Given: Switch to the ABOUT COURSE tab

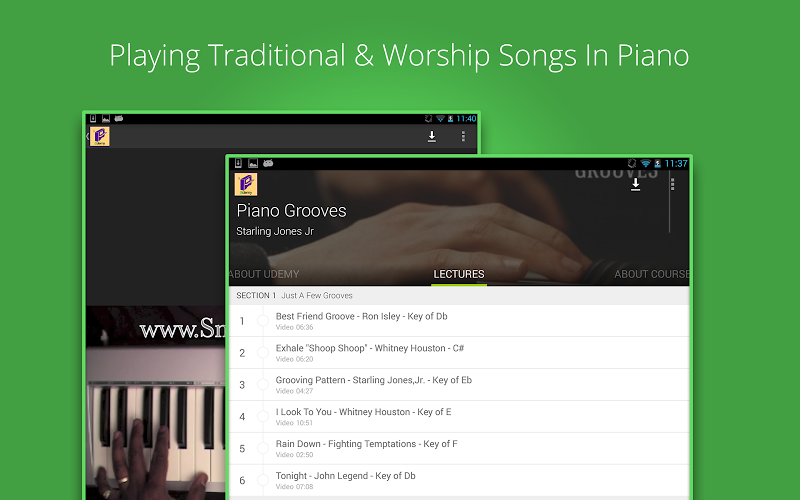Looking at the screenshot, I should (652, 274).
